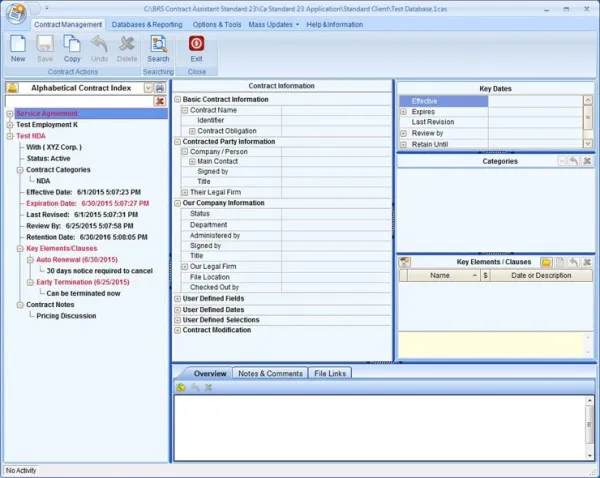Expand the Contract Obligation row

point(192,131)
